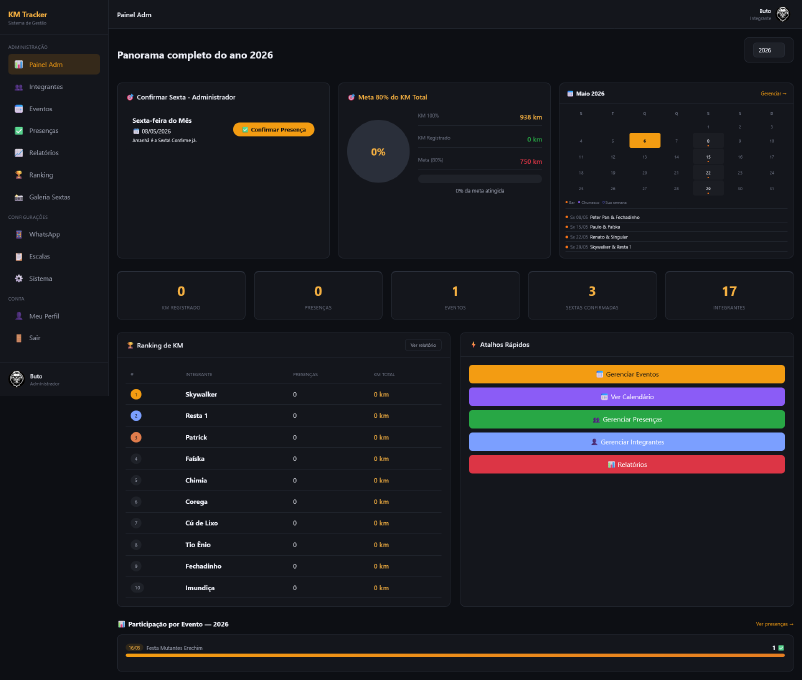
Task: Open Painel Adm via its chart icon
Action: (19, 64)
